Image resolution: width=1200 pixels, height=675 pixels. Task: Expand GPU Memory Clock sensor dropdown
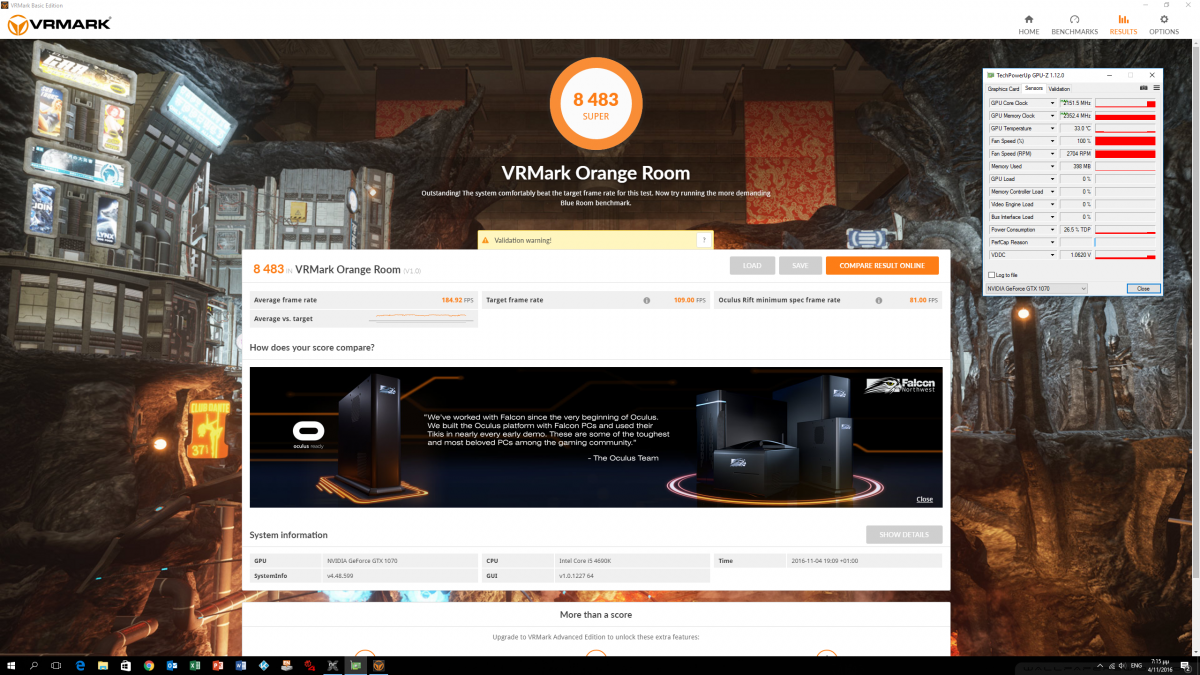pos(1051,116)
